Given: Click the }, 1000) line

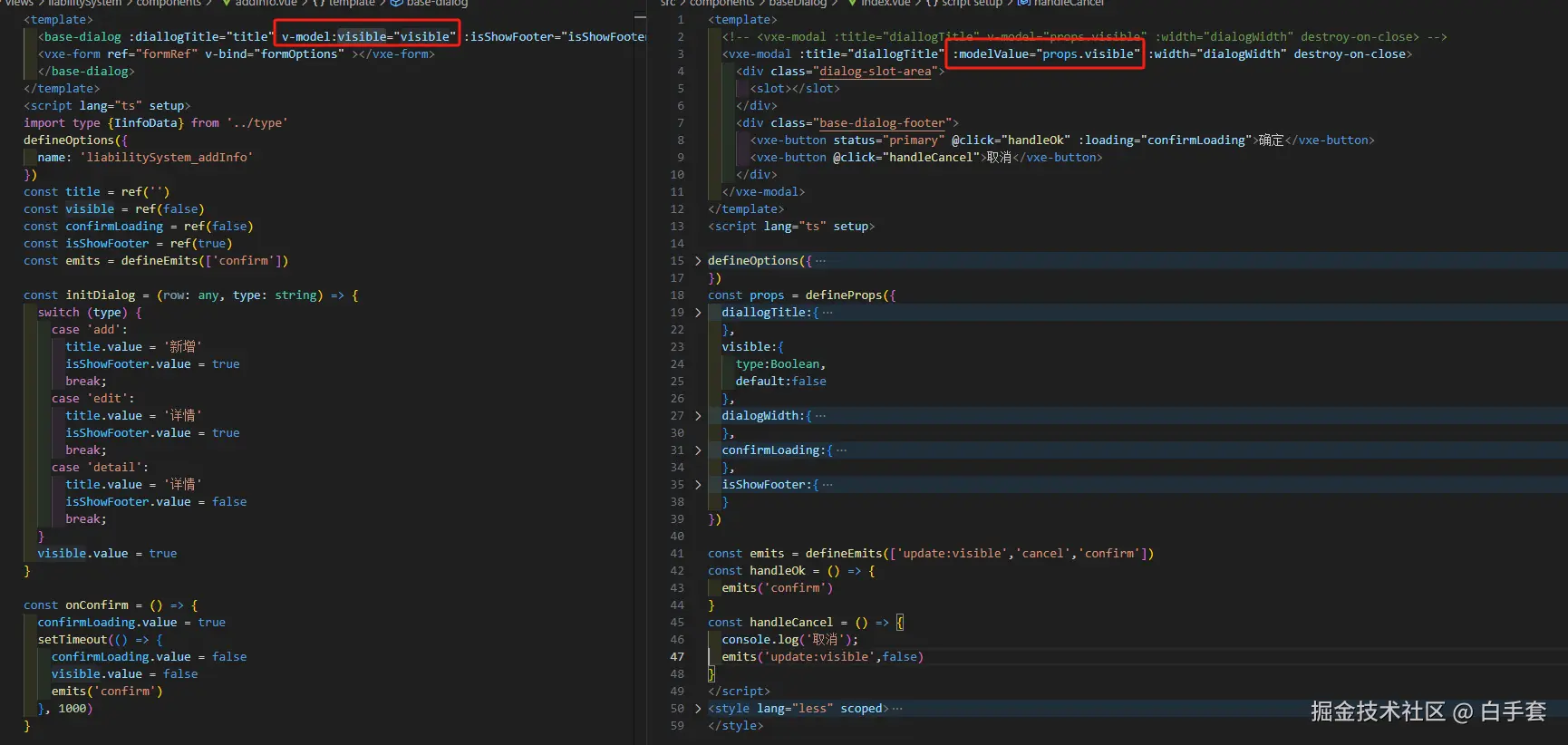Looking at the screenshot, I should point(65,709).
